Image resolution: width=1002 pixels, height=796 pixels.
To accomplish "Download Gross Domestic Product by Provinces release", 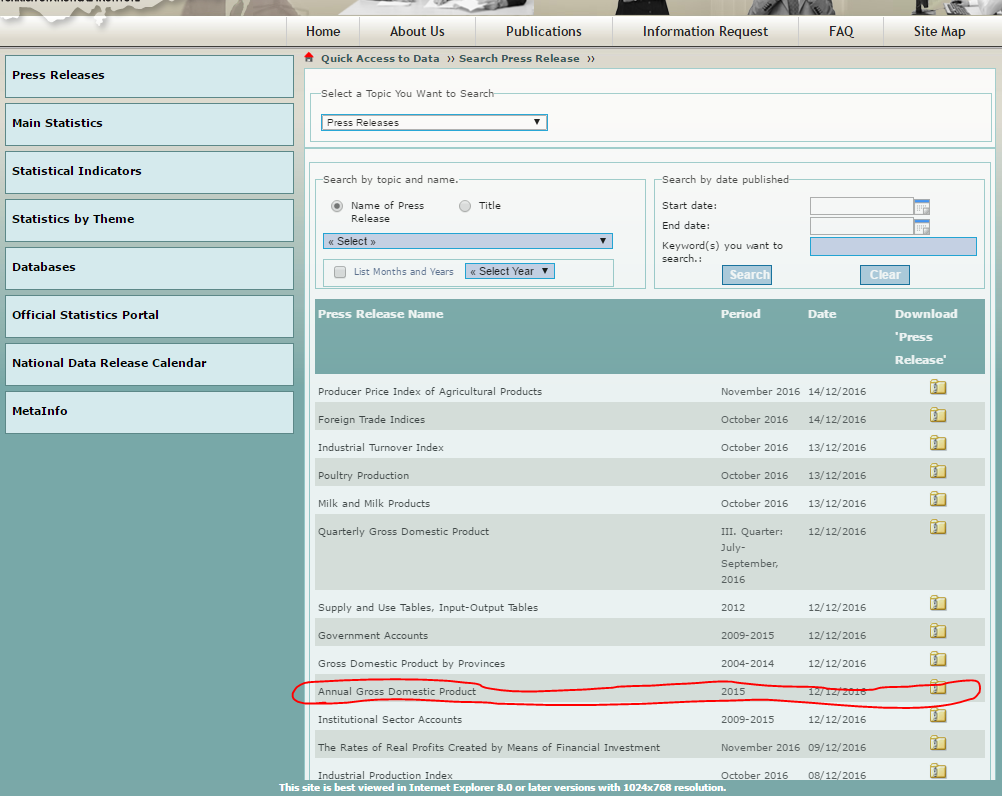I will coord(937,659).
